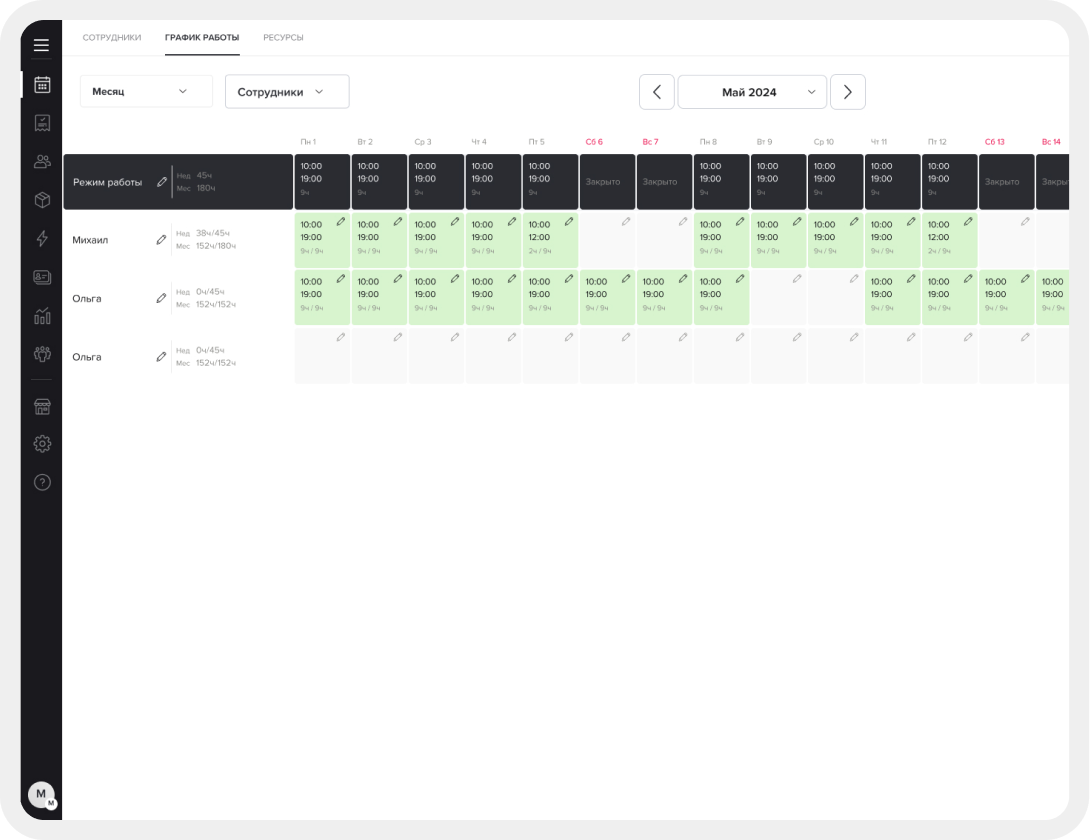Go to the next month arrow button
Image resolution: width=1090 pixels, height=840 pixels.
pyautogui.click(x=847, y=92)
